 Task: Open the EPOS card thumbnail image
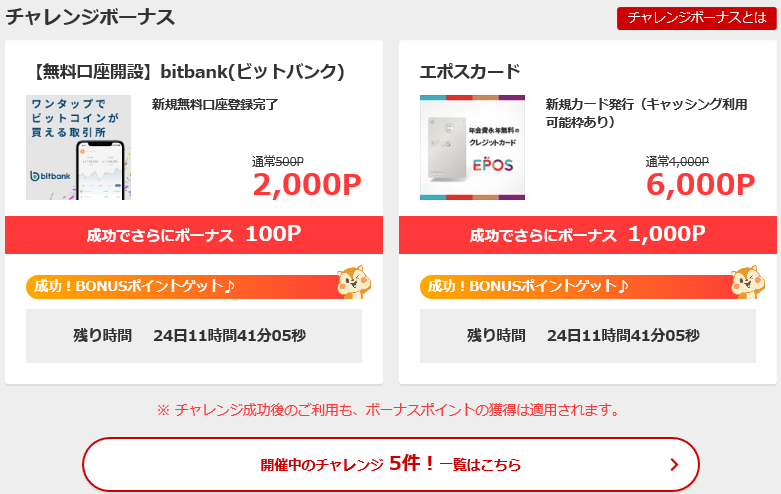(x=472, y=147)
